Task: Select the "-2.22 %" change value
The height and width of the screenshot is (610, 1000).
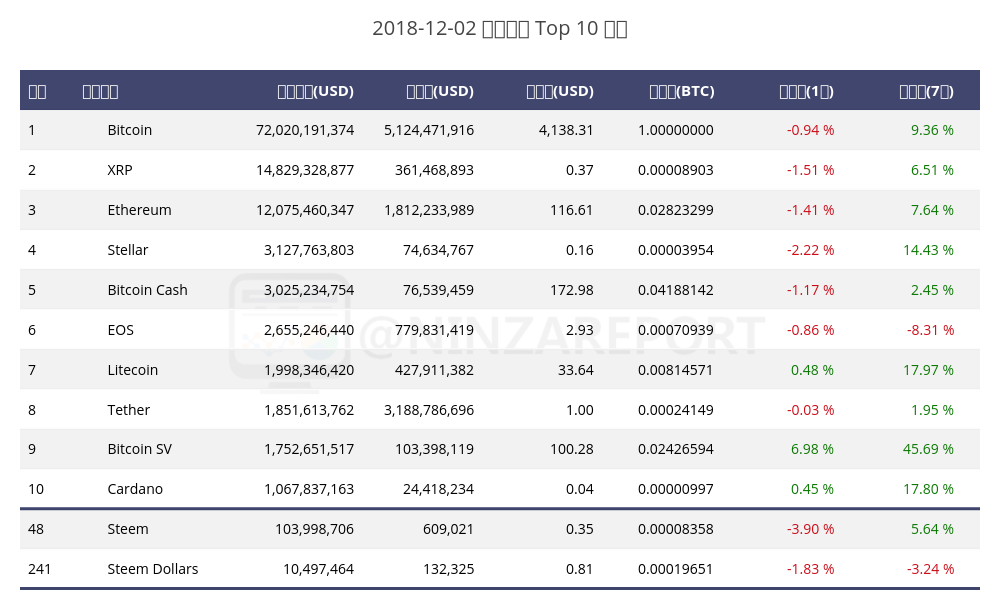Action: tap(810, 250)
